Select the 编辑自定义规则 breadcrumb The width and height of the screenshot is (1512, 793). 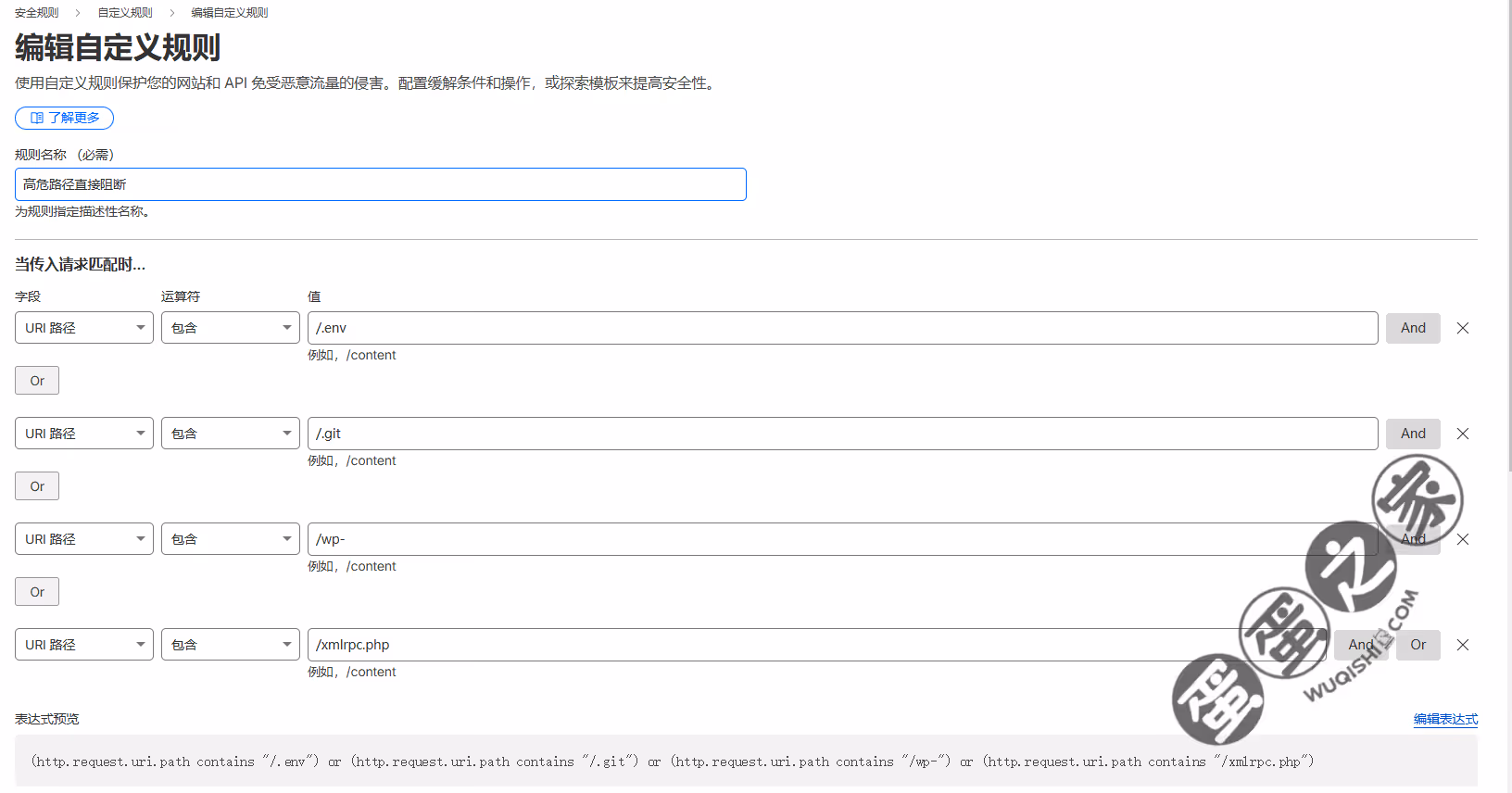tap(230, 13)
